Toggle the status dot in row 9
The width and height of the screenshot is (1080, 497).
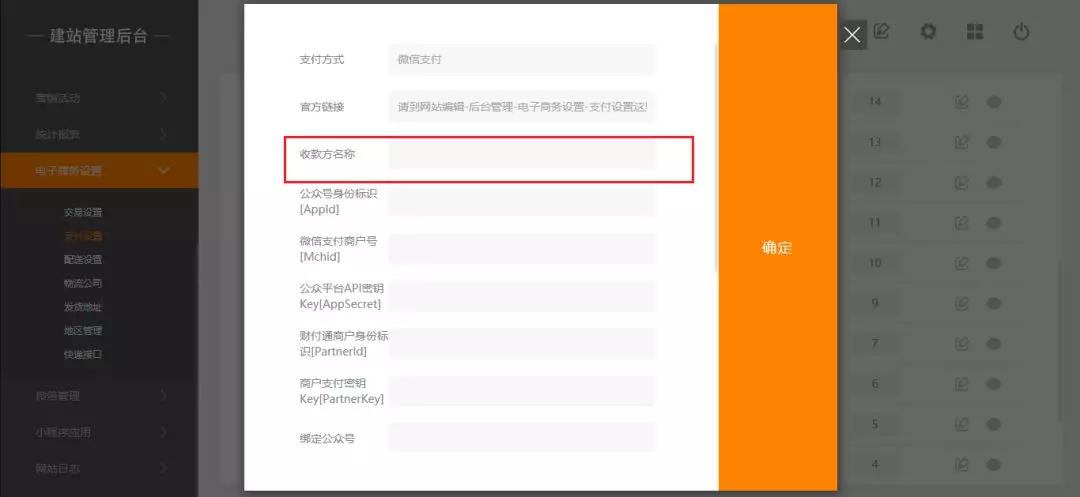click(x=994, y=303)
